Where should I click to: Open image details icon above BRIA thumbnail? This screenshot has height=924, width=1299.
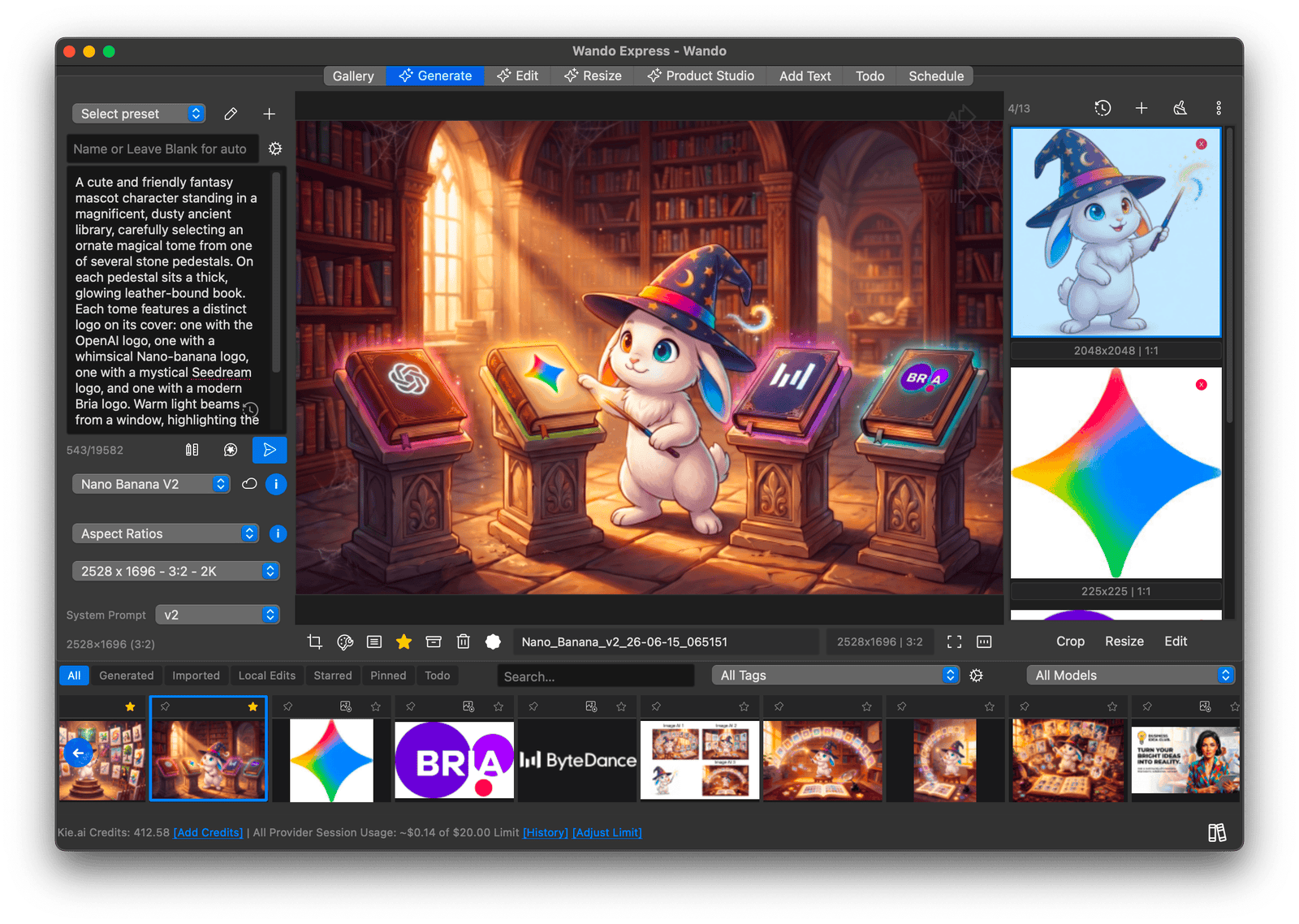tap(468, 706)
